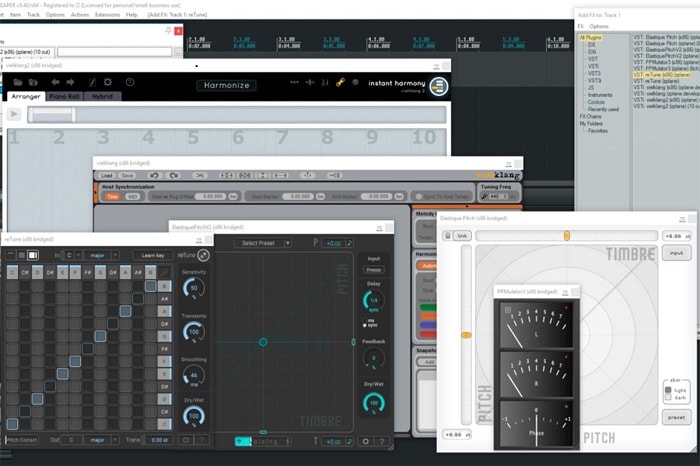700x466 pixels.
Task: Click the reTune round logo icon
Action: (203, 255)
